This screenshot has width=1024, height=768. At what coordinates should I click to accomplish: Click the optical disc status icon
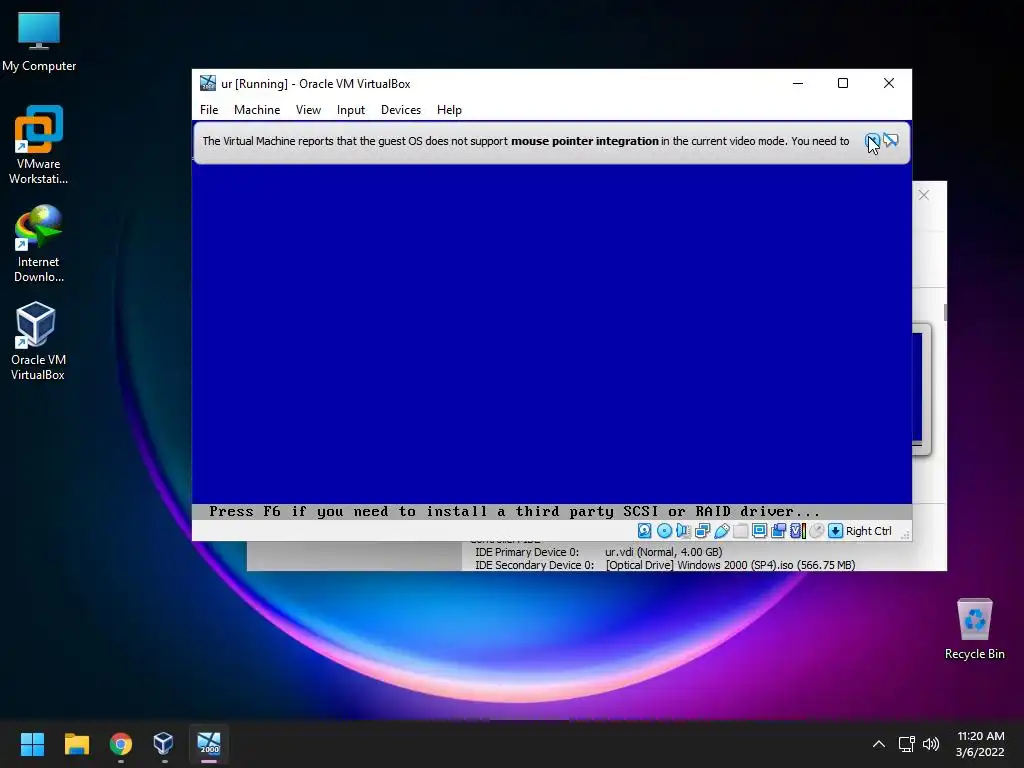664,531
